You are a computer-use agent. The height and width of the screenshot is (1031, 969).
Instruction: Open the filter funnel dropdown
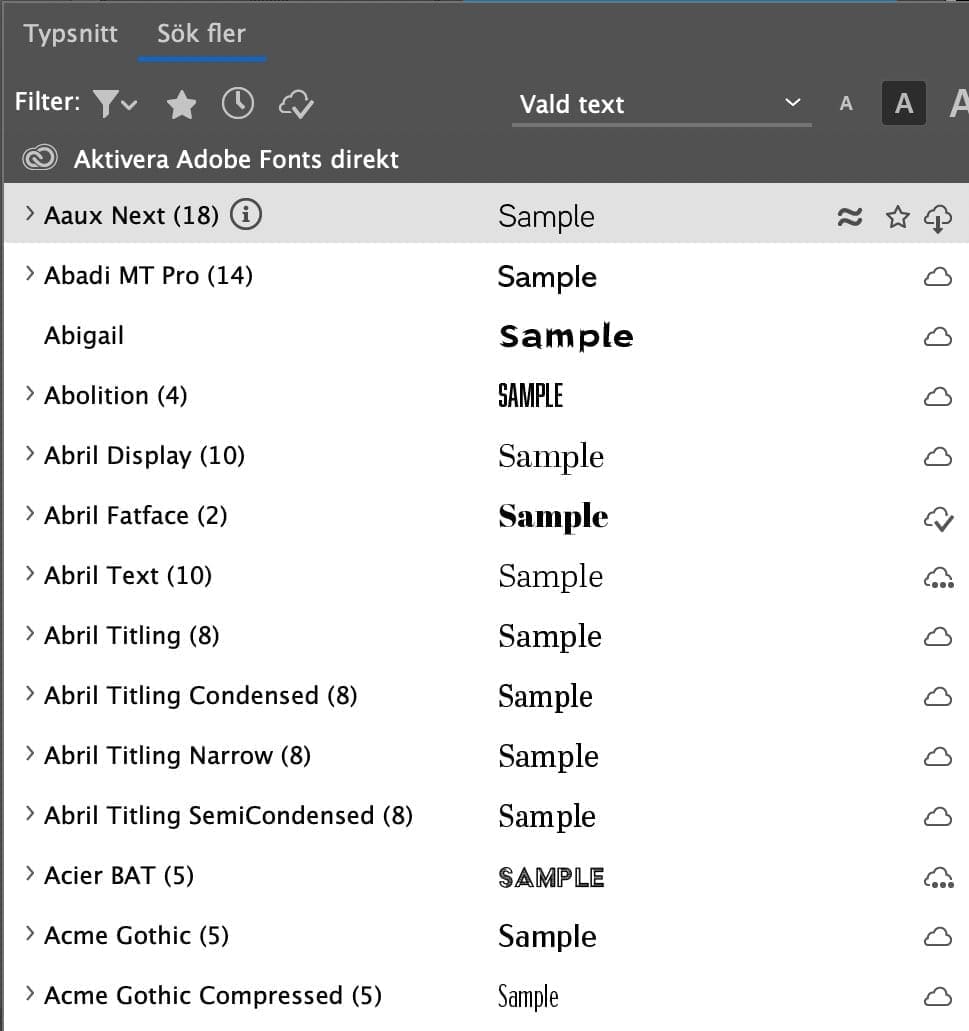tap(115, 103)
